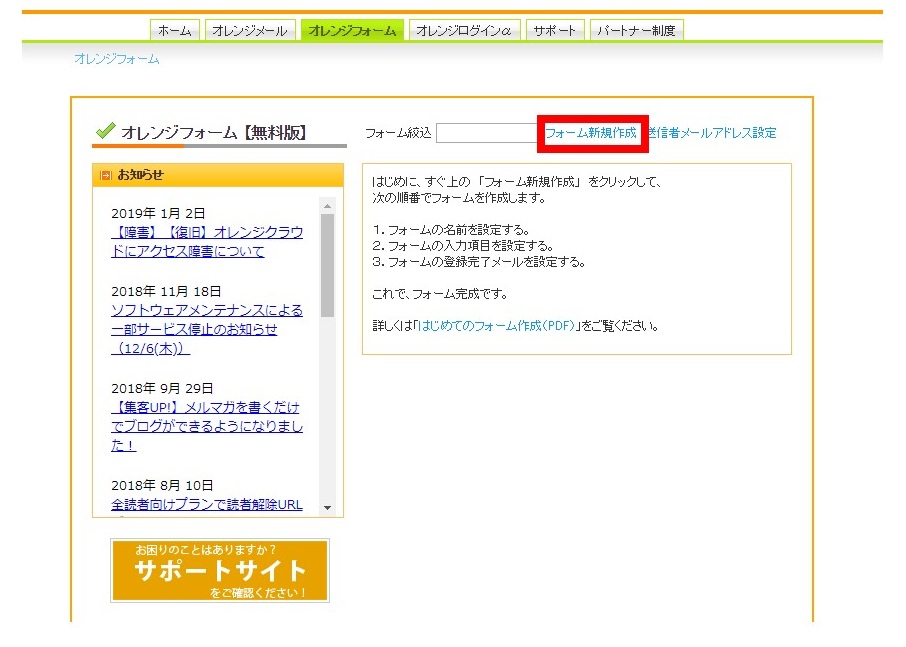Click the news panel scrollbar thumb
906x647 pixels.
click(327, 265)
